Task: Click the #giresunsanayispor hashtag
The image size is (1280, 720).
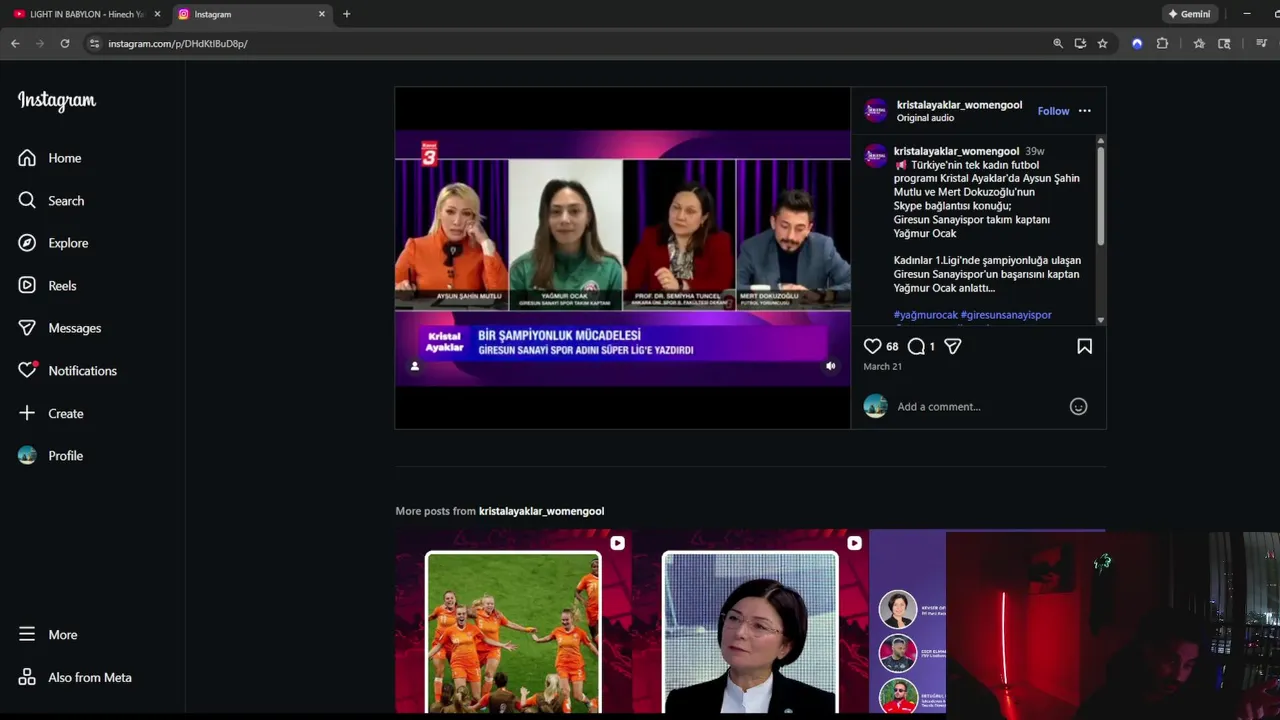Action: (1006, 315)
